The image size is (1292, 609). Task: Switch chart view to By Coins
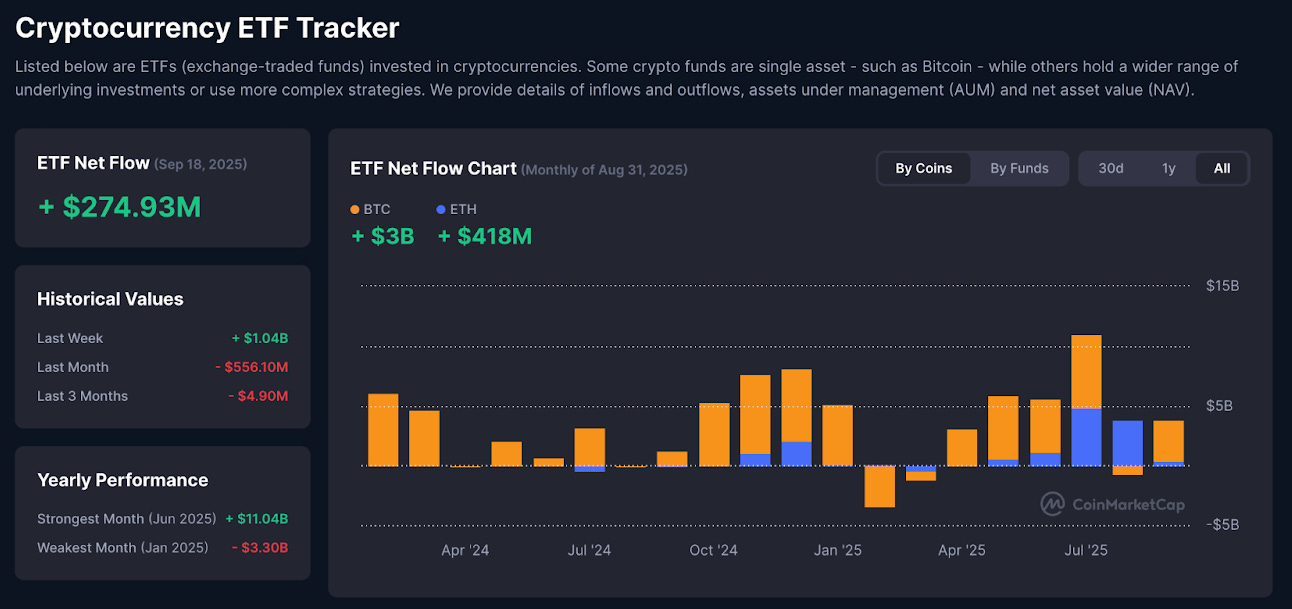(923, 168)
